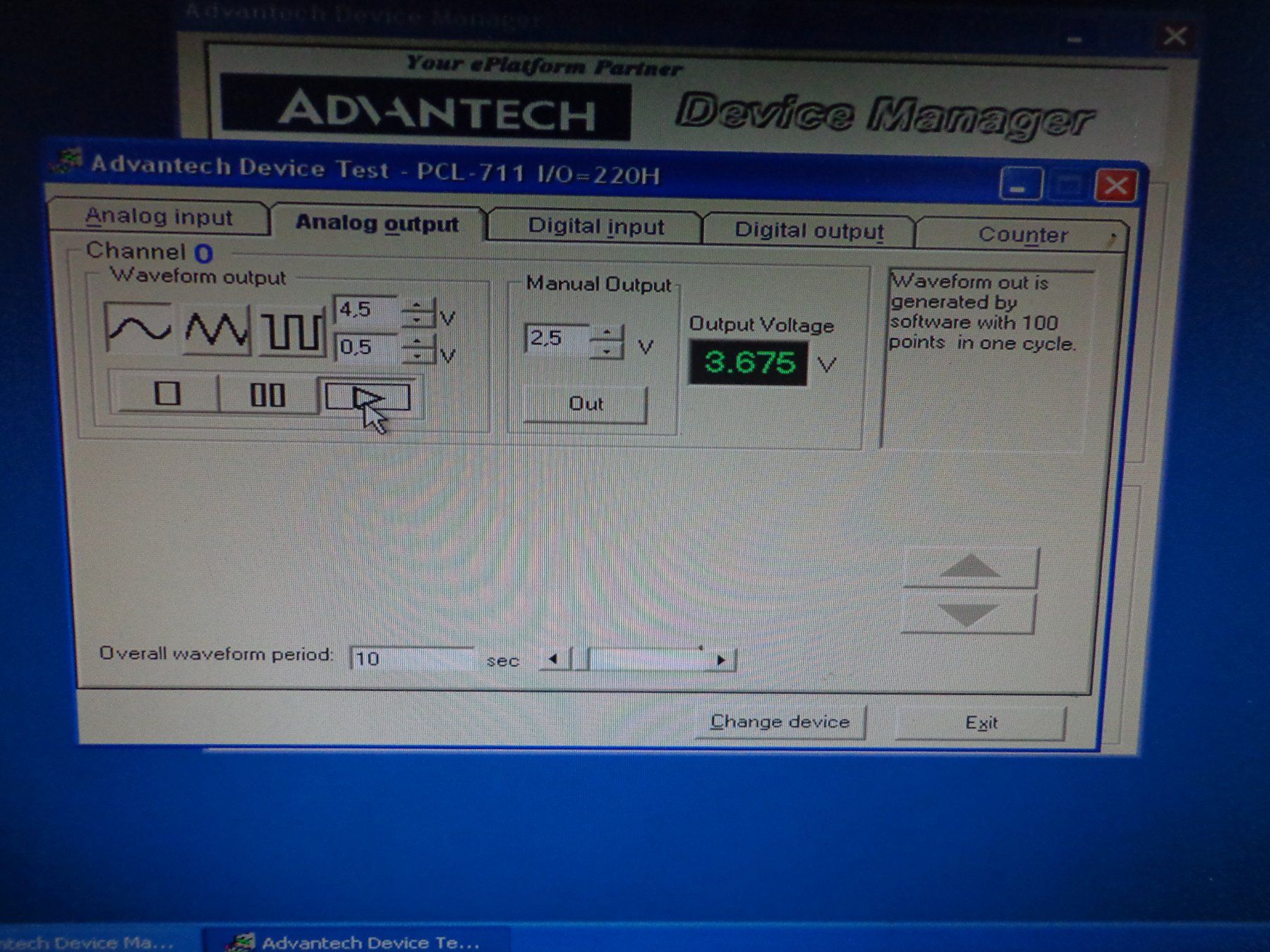1270x952 pixels.
Task: Start waveform output with play button
Action: (368, 396)
